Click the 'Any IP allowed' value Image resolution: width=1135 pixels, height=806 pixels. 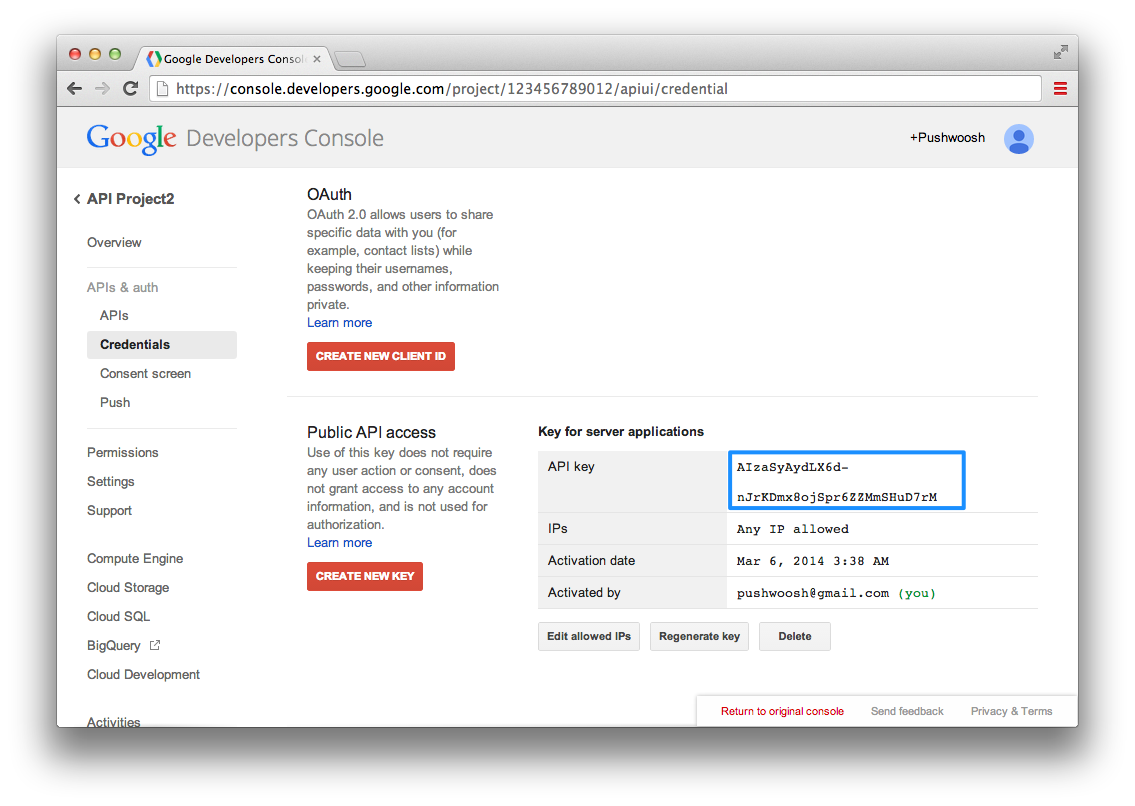[x=793, y=529]
